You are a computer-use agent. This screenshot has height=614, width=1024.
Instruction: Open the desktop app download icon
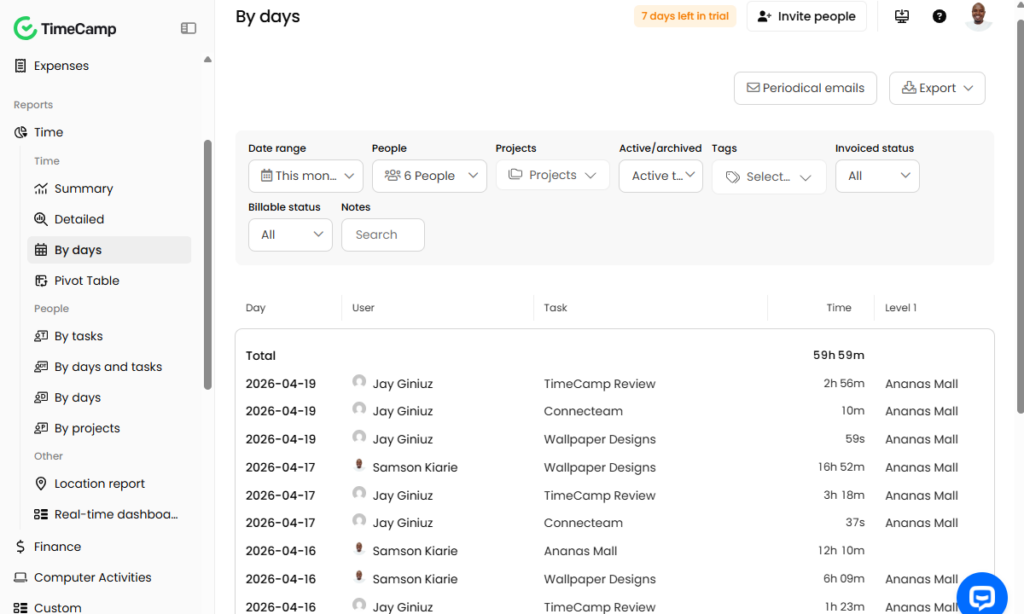point(902,16)
